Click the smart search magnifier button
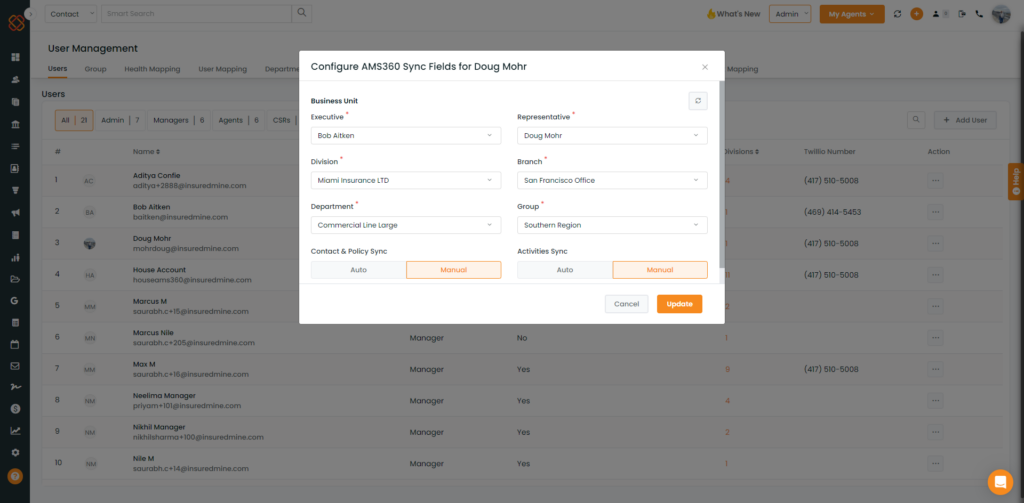The width and height of the screenshot is (1024, 503). [x=302, y=14]
